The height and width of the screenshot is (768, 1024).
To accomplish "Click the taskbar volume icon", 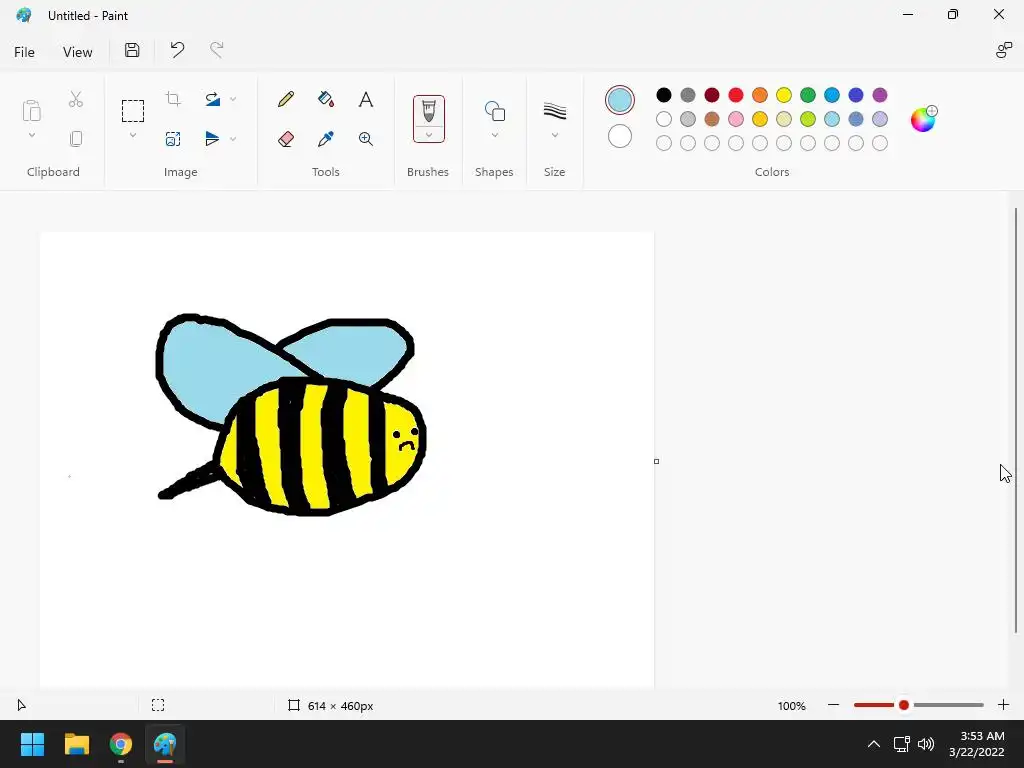I will (x=926, y=744).
